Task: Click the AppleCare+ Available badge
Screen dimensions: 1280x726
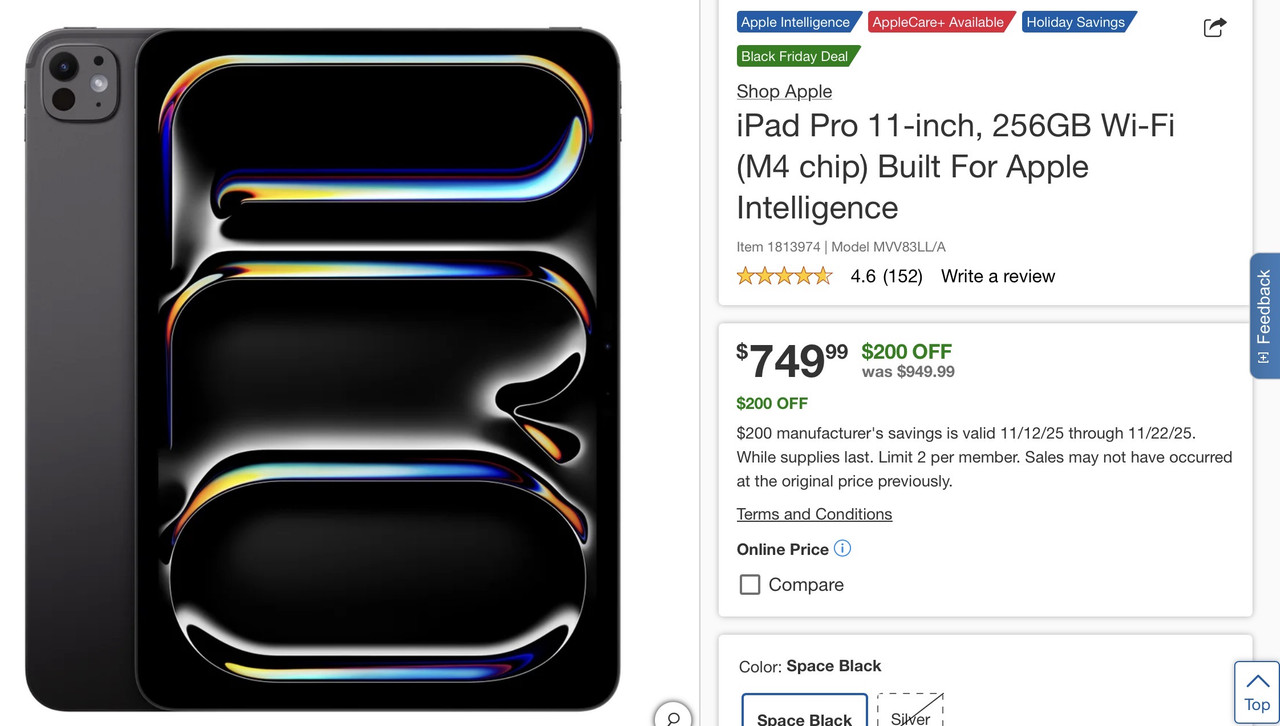Action: [x=940, y=22]
